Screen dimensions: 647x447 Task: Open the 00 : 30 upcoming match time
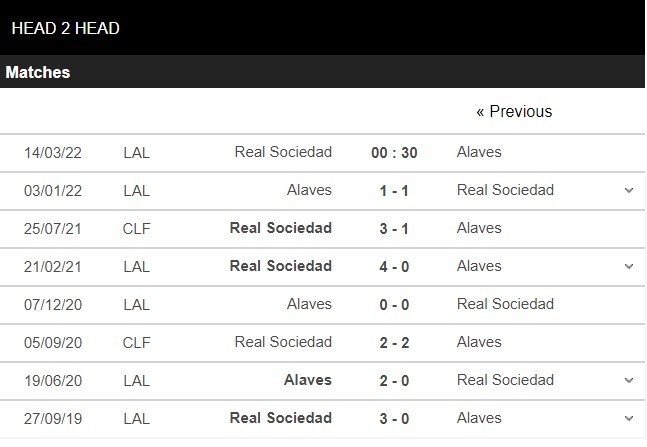click(x=394, y=153)
